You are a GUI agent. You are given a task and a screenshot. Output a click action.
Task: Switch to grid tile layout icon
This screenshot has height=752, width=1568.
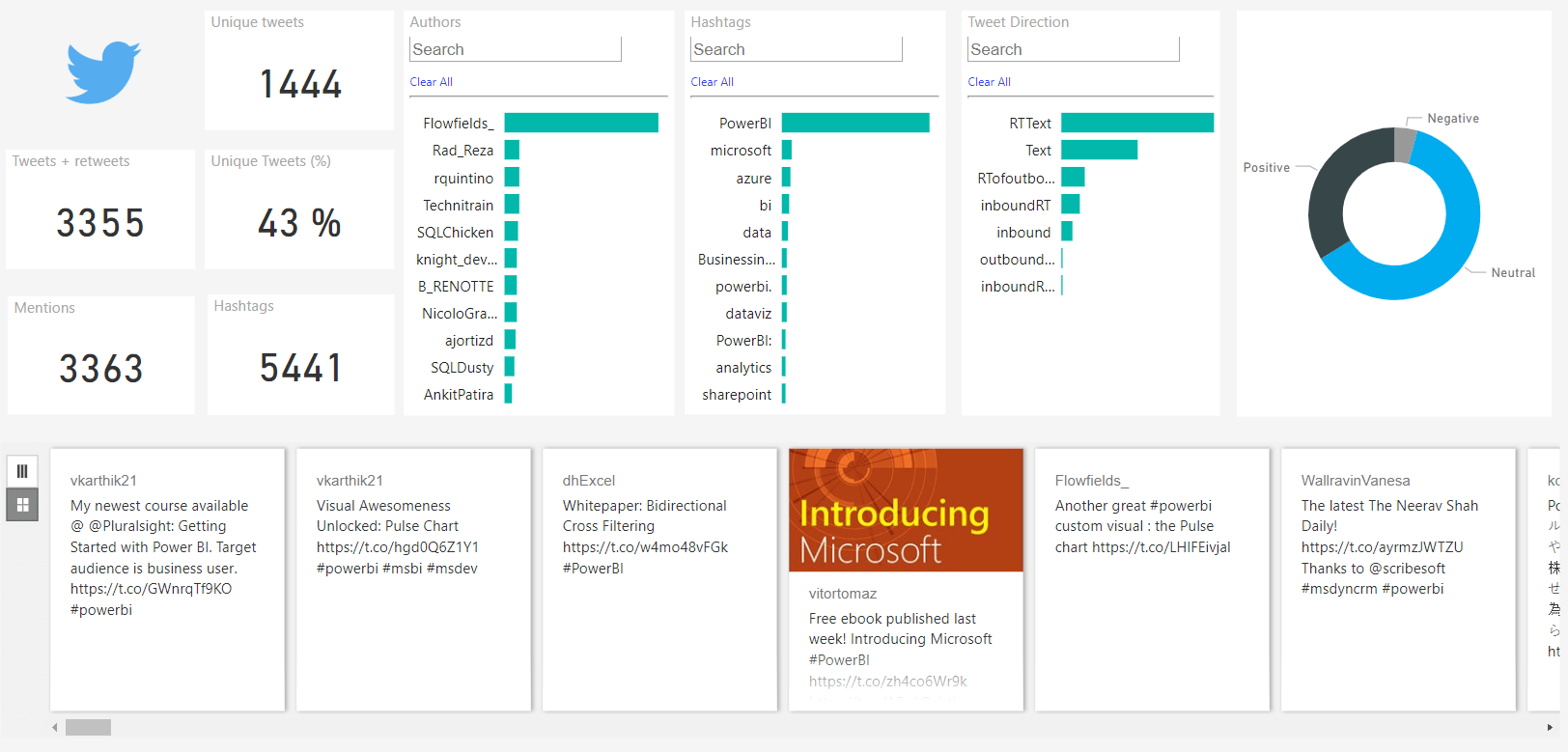pos(22,505)
